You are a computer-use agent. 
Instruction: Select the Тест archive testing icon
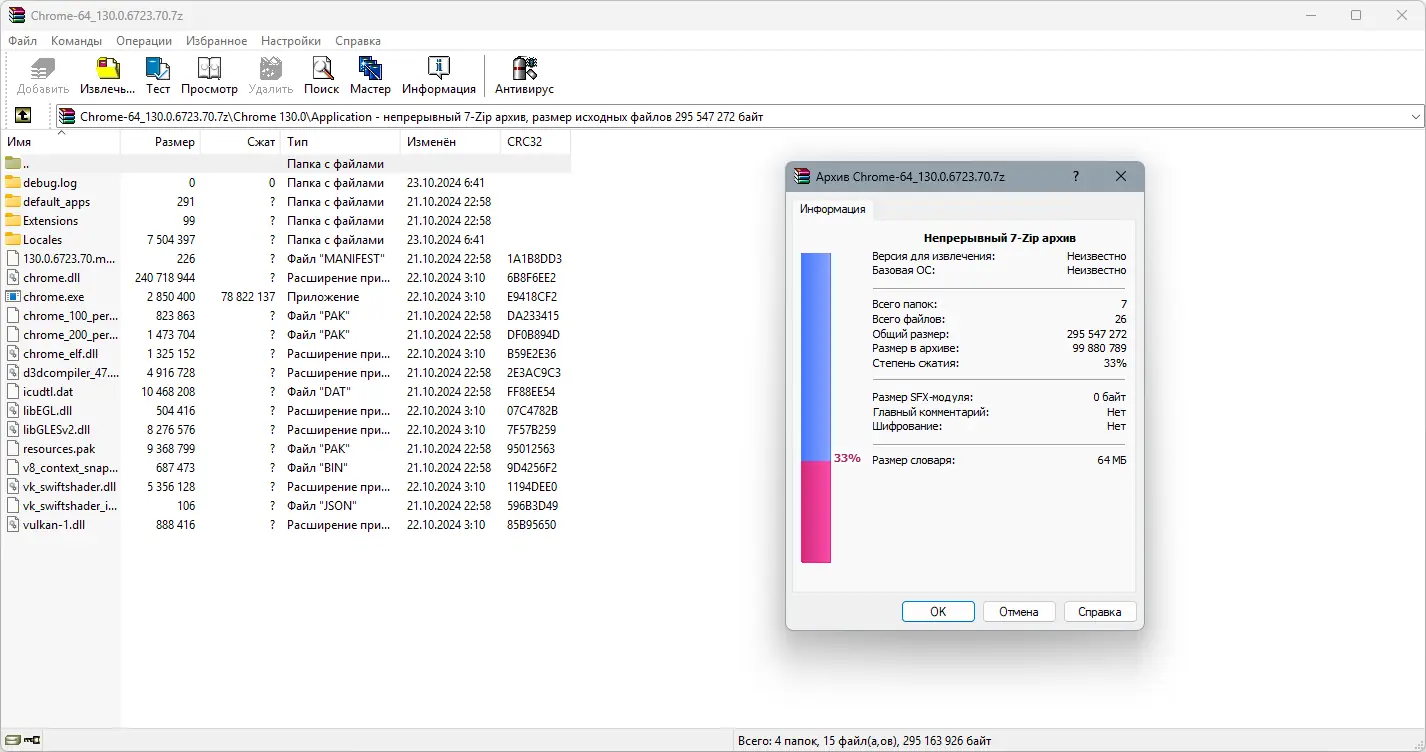click(x=157, y=70)
